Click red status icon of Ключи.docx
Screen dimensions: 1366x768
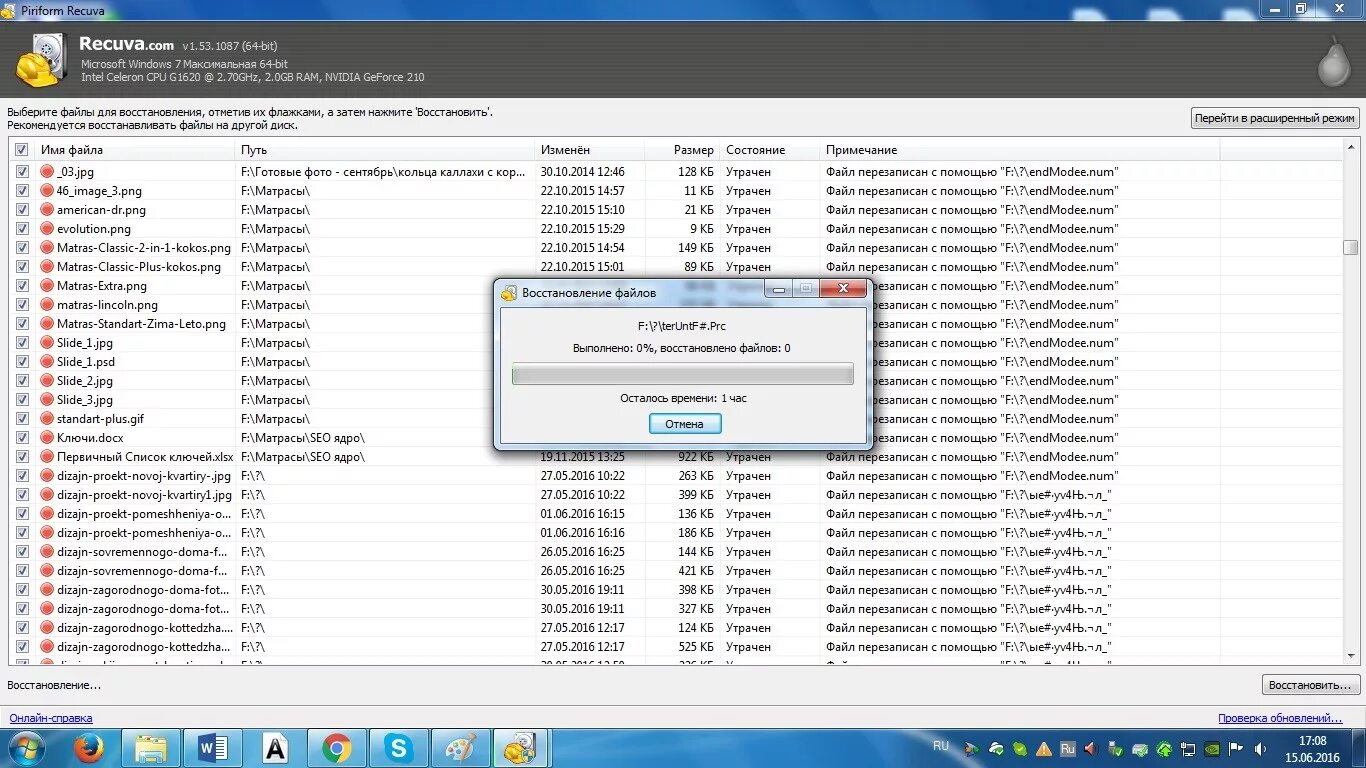click(x=46, y=438)
